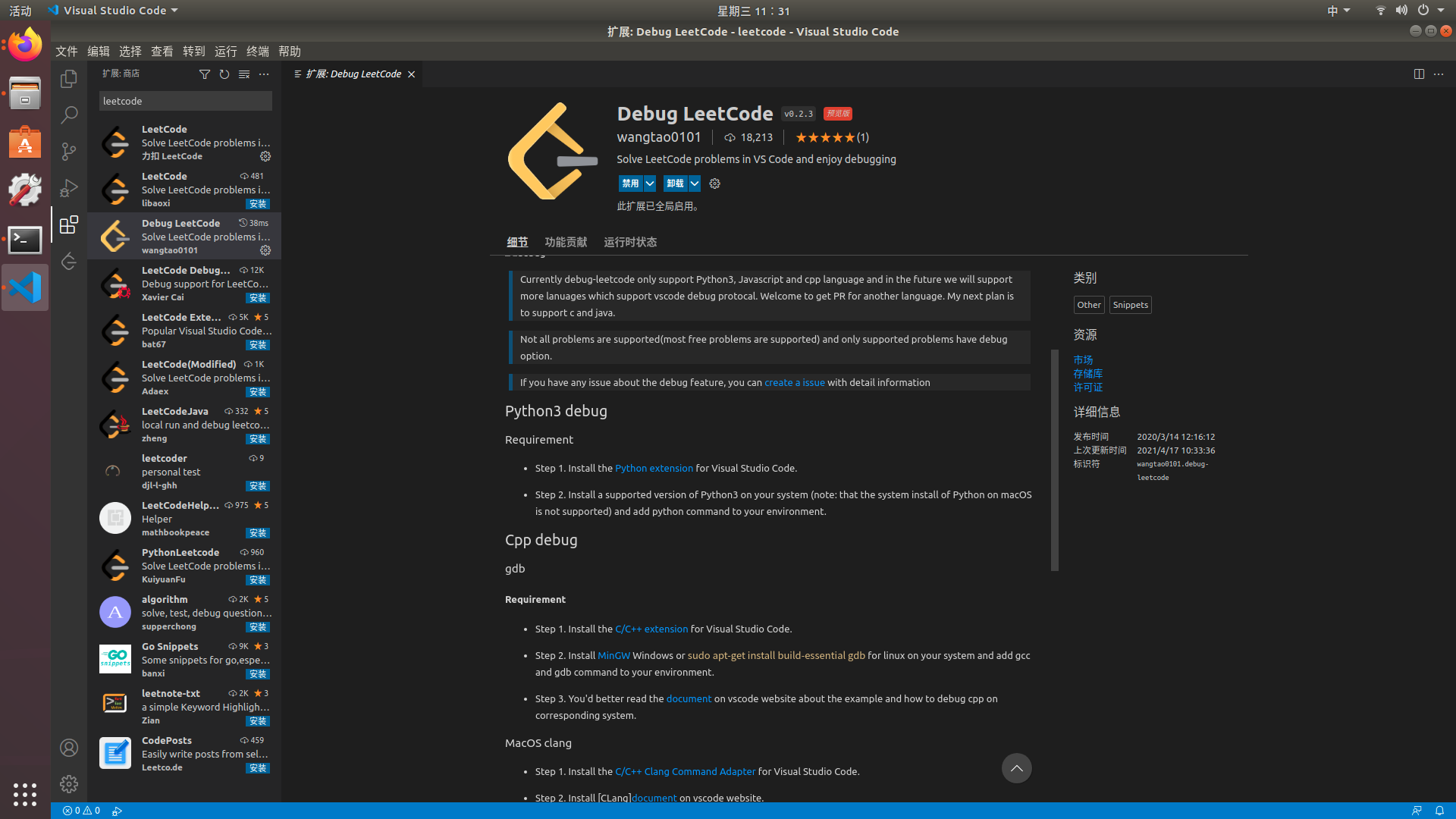Open the 终端 menu
The height and width of the screenshot is (819, 1456).
[x=258, y=52]
